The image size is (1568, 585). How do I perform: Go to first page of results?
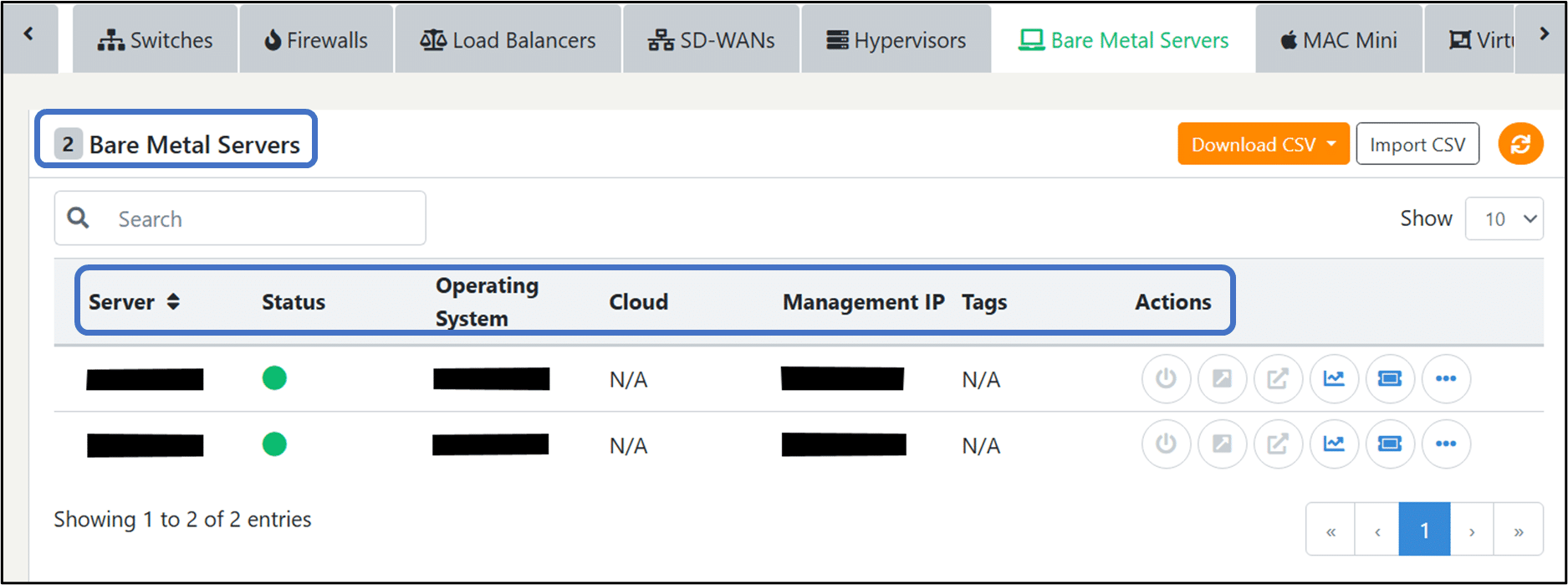[1331, 530]
